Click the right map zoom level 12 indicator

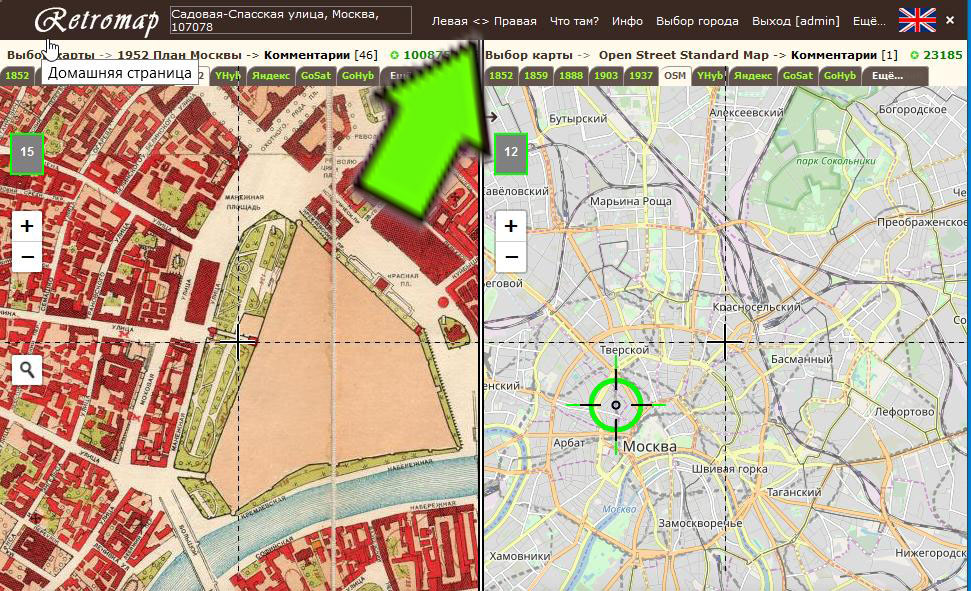coord(511,153)
